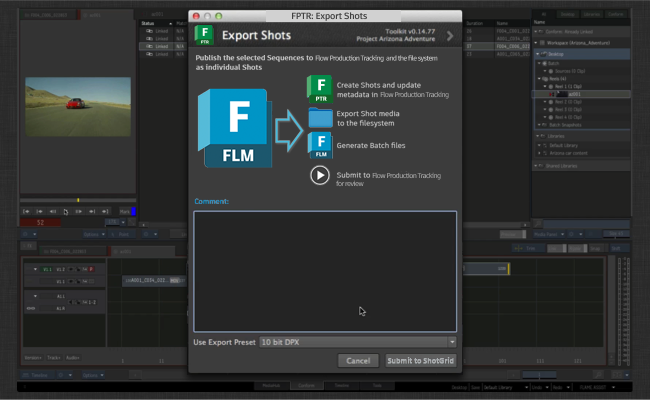650x400 pixels.
Task: Collapse the Shared Libraries section
Action: point(536,166)
